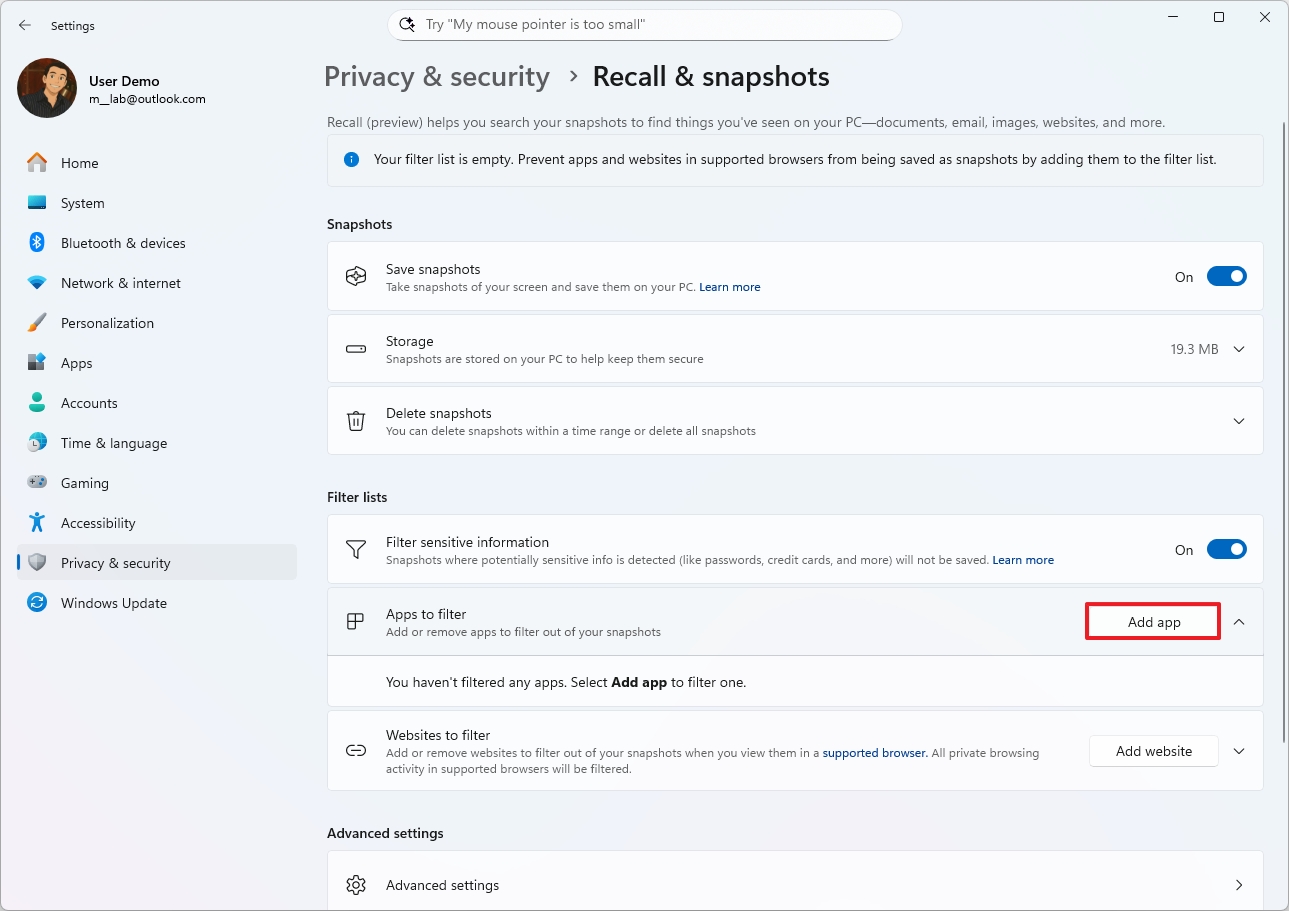The width and height of the screenshot is (1289, 911).
Task: Click the Network & internet Wi-Fi icon
Action: (37, 283)
